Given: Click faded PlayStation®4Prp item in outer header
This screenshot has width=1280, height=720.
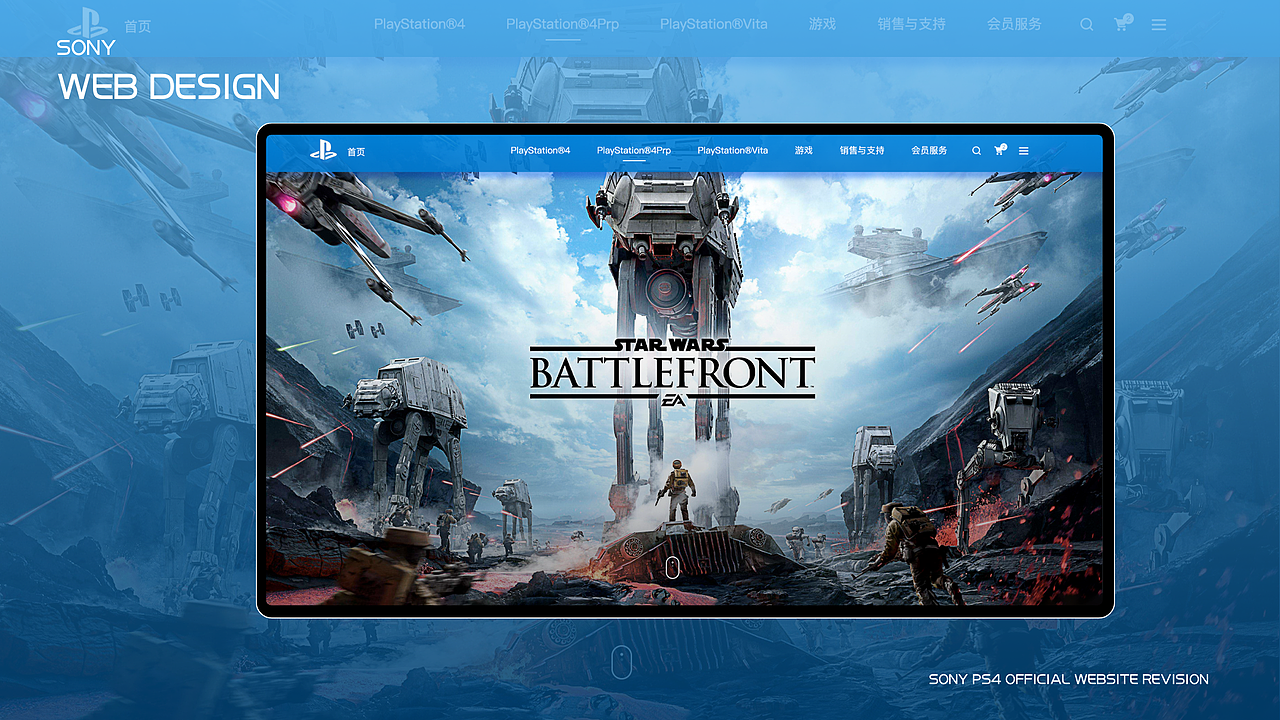Looking at the screenshot, I should 563,23.
